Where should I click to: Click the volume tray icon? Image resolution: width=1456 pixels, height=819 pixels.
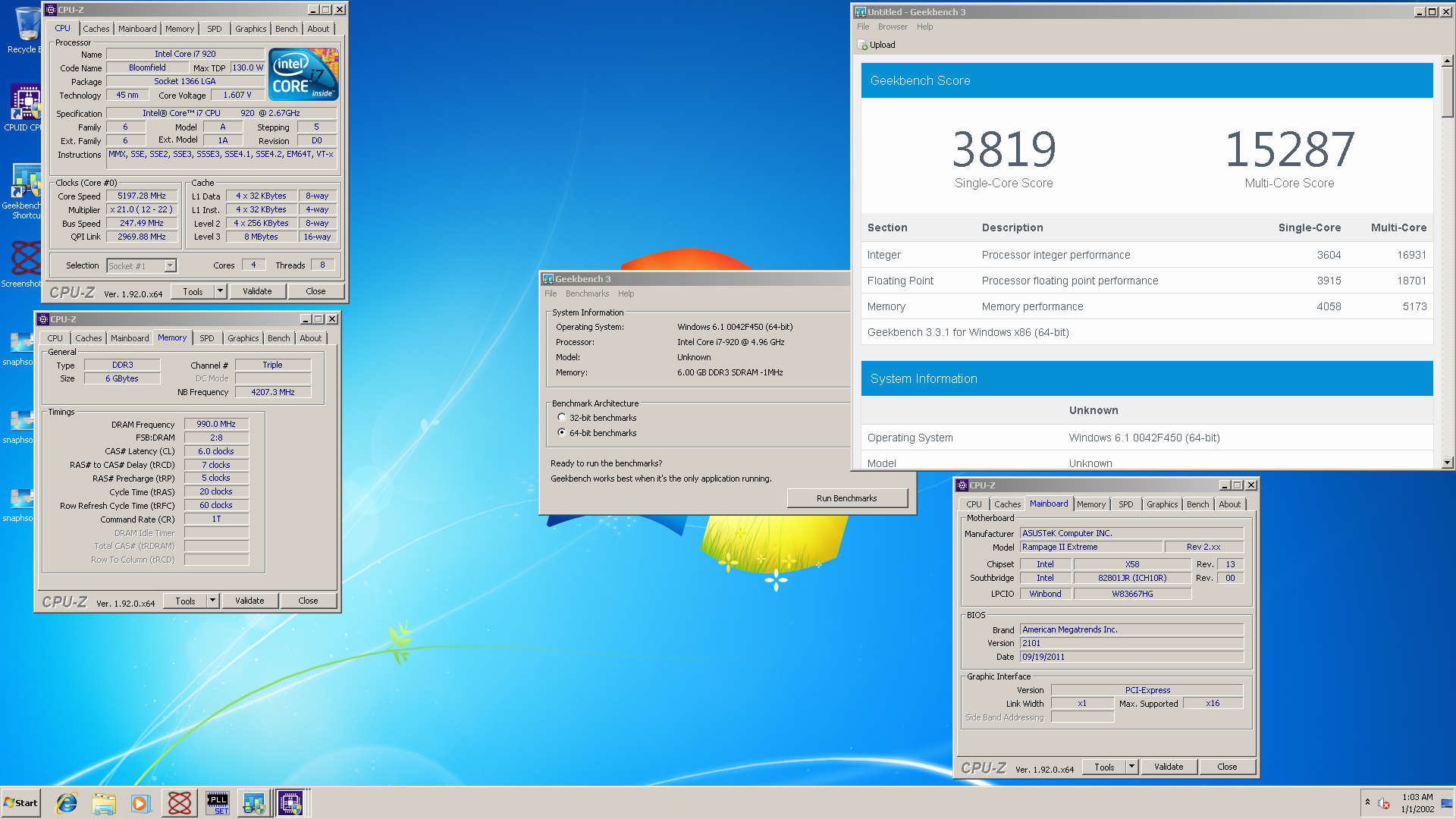pos(1384,803)
